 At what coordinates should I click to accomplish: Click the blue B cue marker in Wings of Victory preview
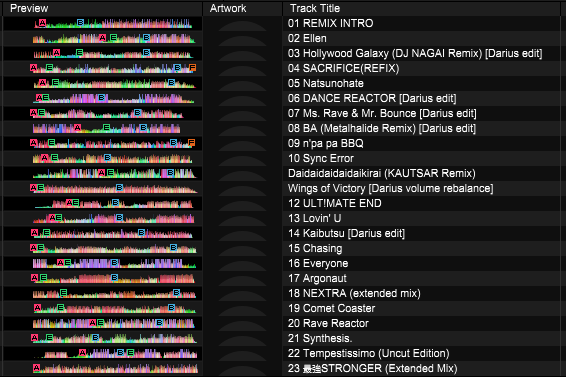(x=119, y=187)
